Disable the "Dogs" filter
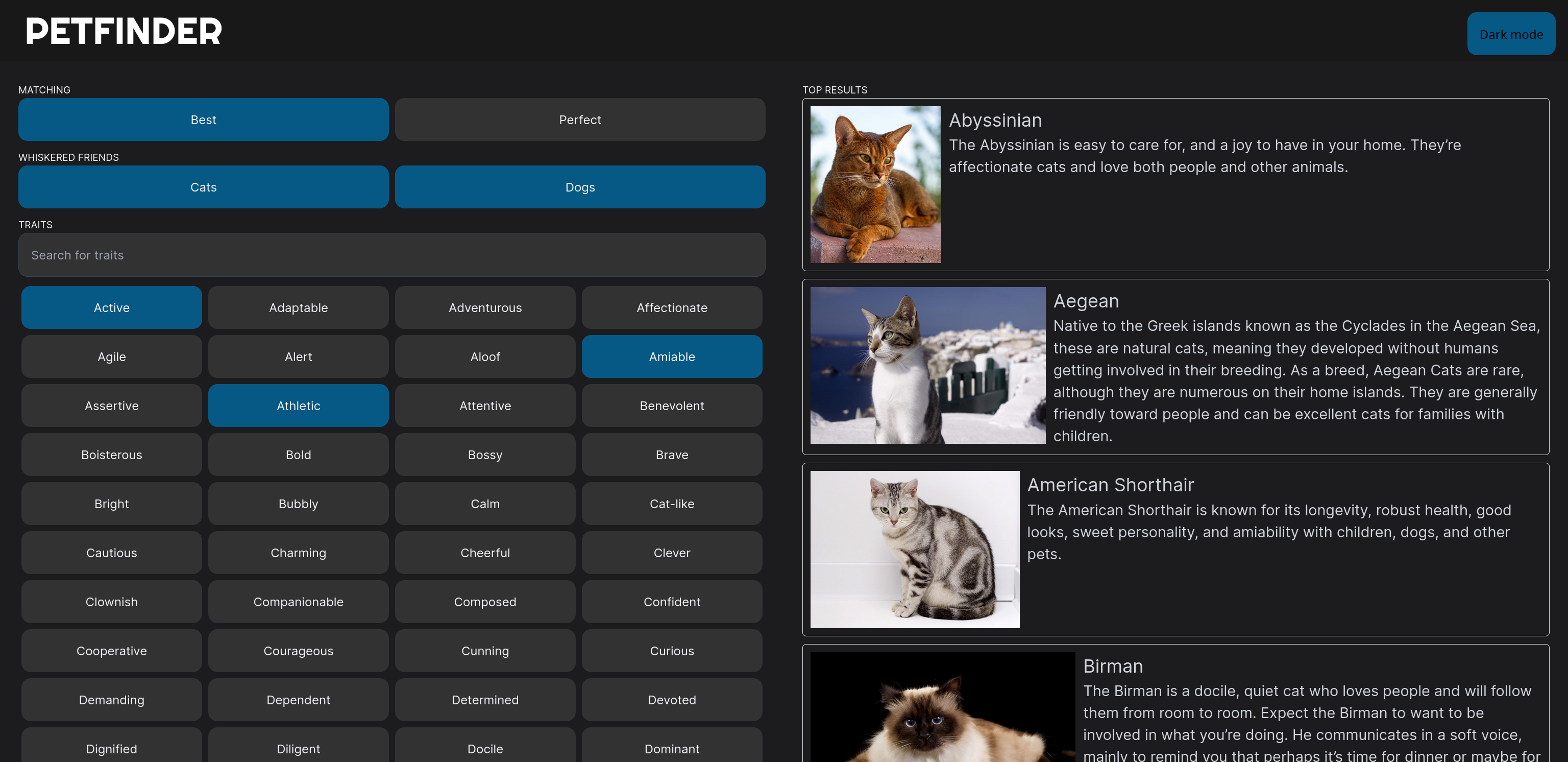The height and width of the screenshot is (762, 1568). [x=579, y=187]
